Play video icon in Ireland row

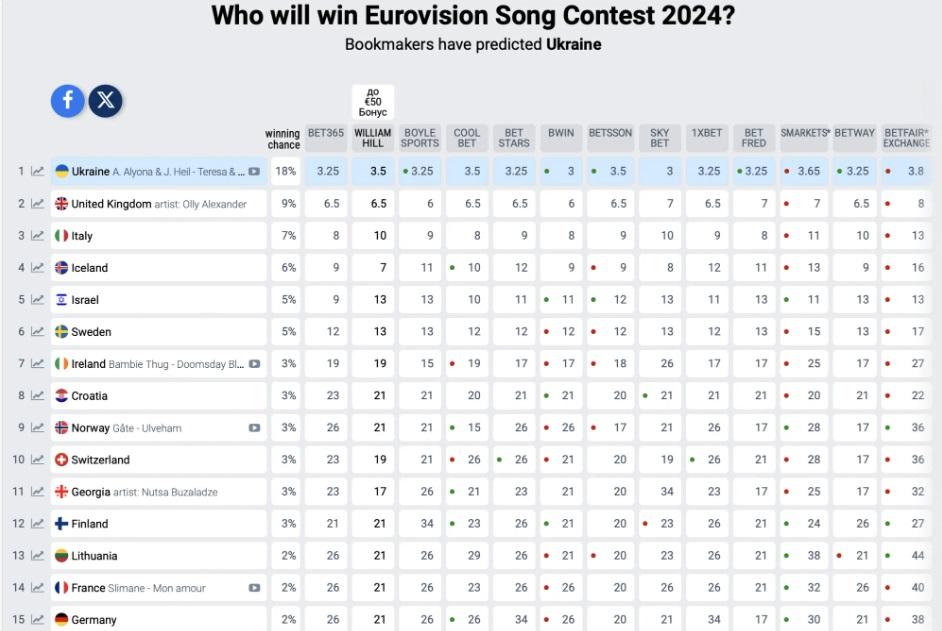pyautogui.click(x=254, y=364)
